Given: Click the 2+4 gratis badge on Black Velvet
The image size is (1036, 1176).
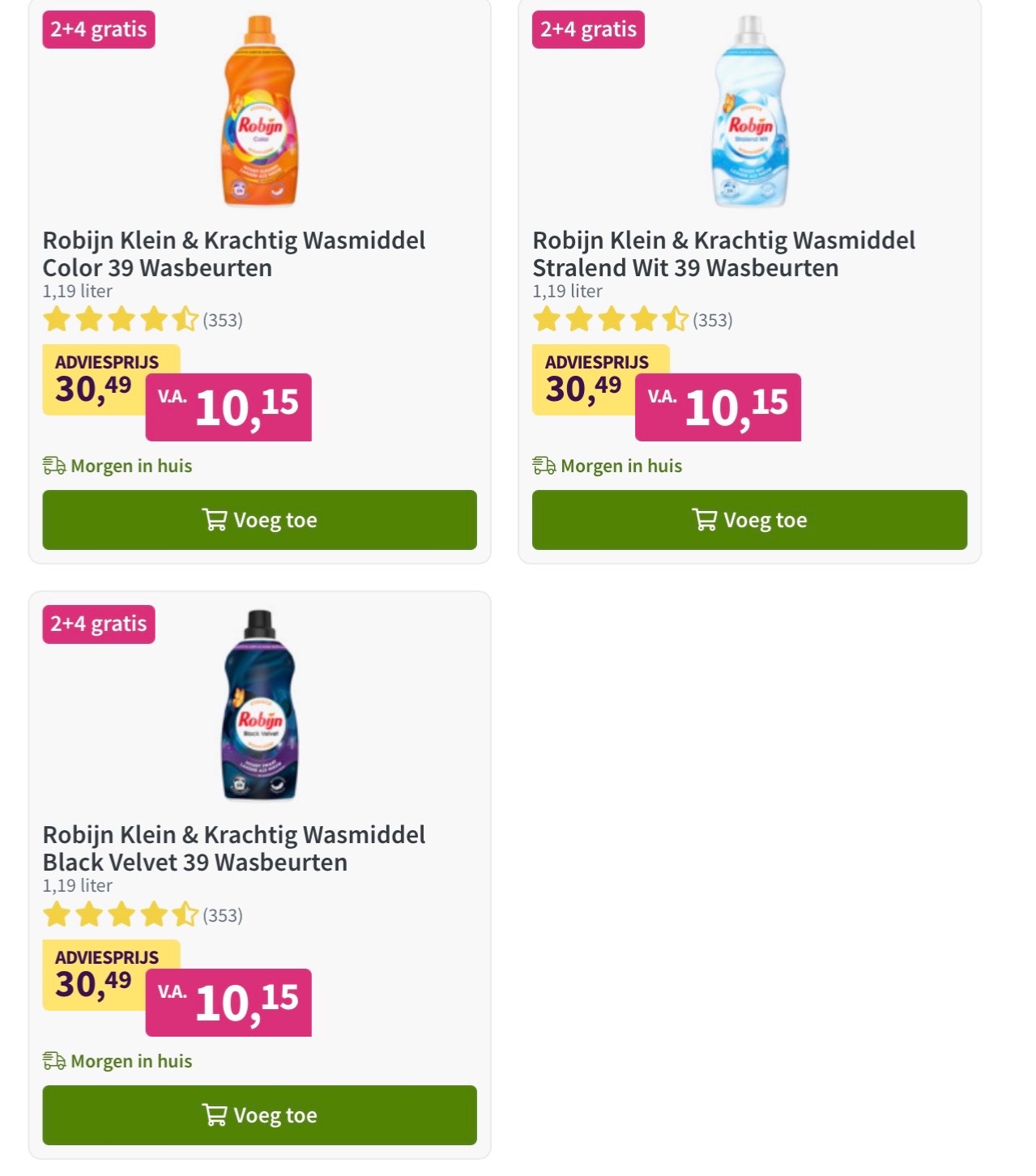Looking at the screenshot, I should (x=99, y=624).
